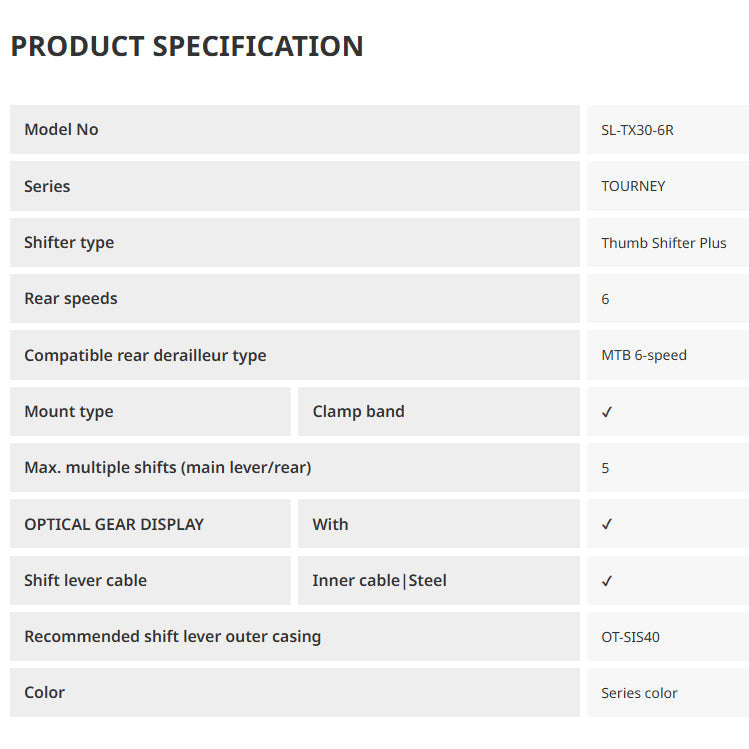
Task: Click the TOURNEY series value
Action: 633,186
